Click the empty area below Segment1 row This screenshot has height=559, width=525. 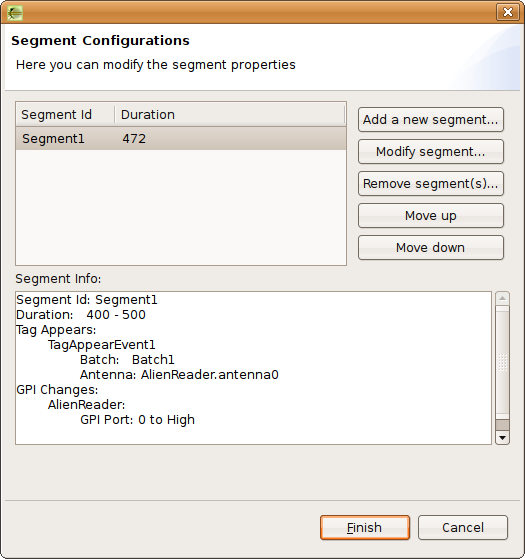click(x=181, y=207)
